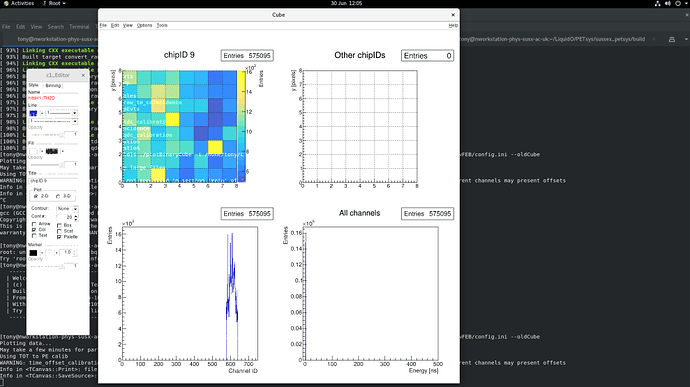Open the Activities overview
Screen dimensions: 690x387
pos(19,3)
